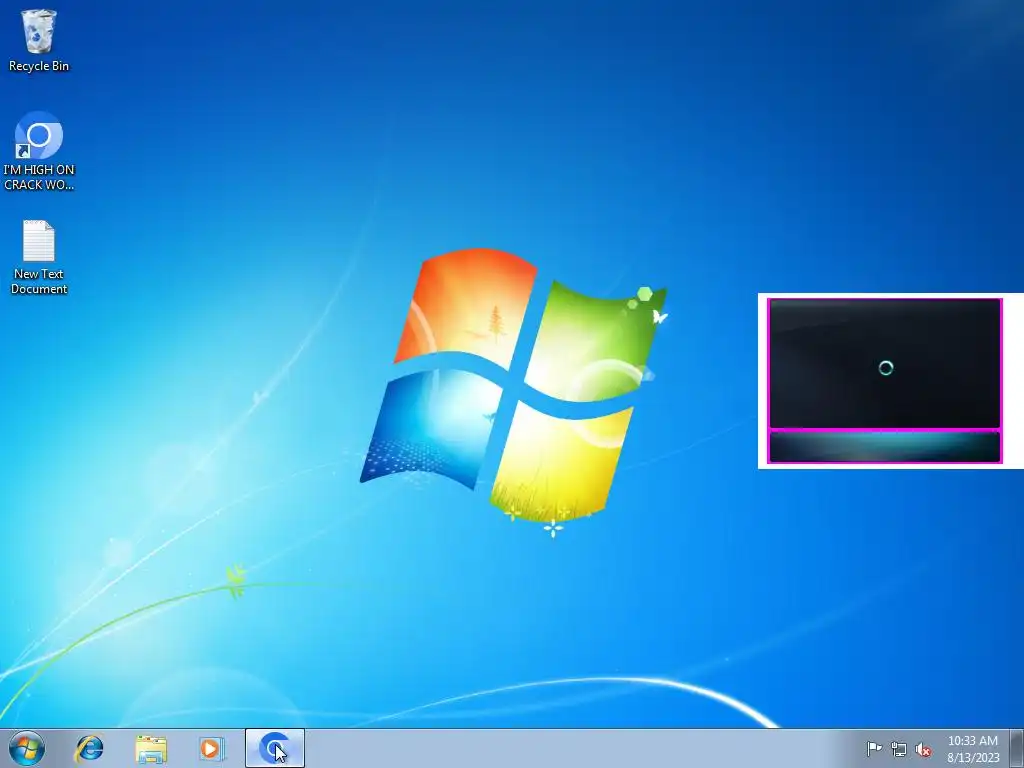Viewport: 1024px width, 768px height.
Task: Open Windows Explorer from the taskbar
Action: (x=151, y=748)
